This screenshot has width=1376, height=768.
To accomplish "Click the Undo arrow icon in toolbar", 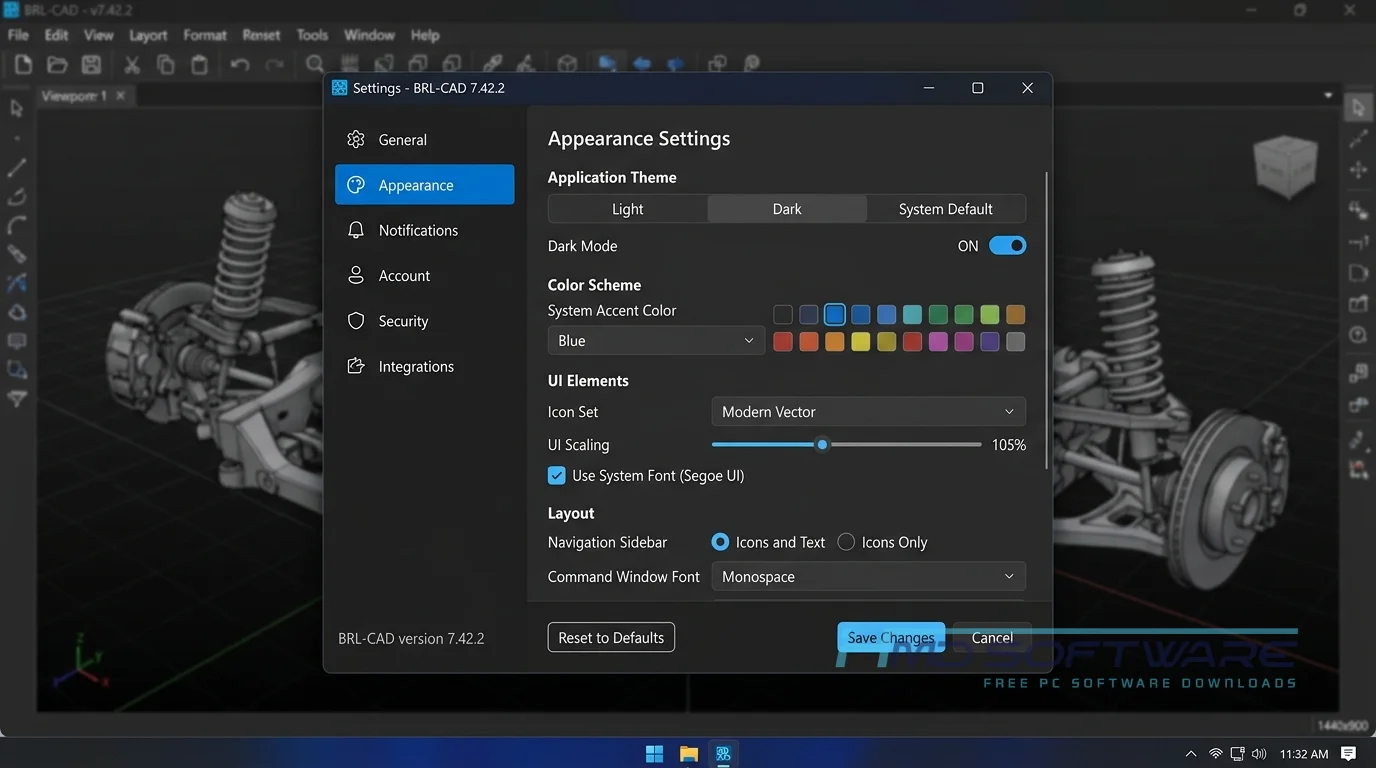I will [240, 64].
